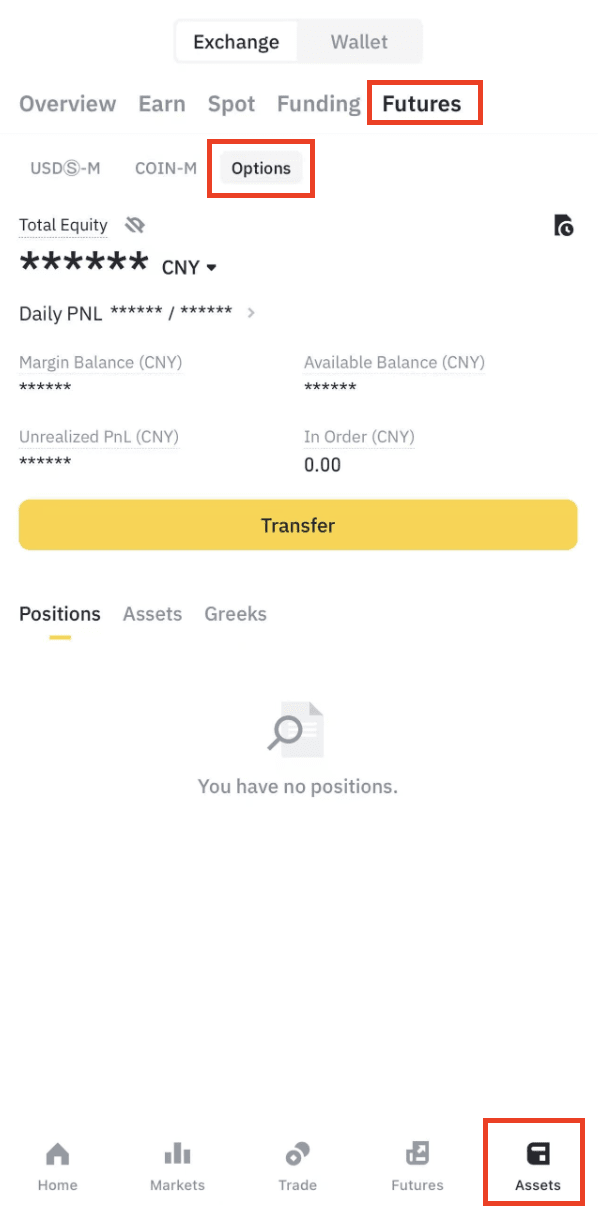This screenshot has height=1214, width=598.
Task: Select the Assets wallet icon
Action: tap(538, 1154)
